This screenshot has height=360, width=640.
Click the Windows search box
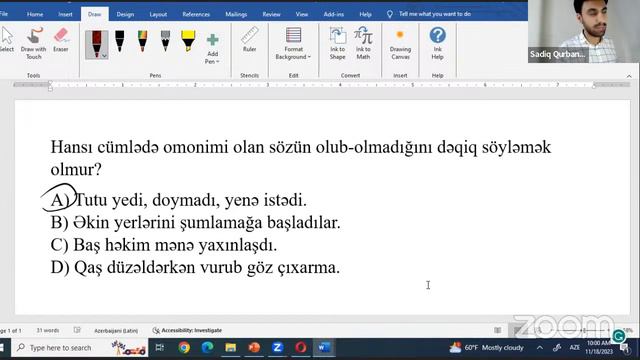tap(80, 348)
